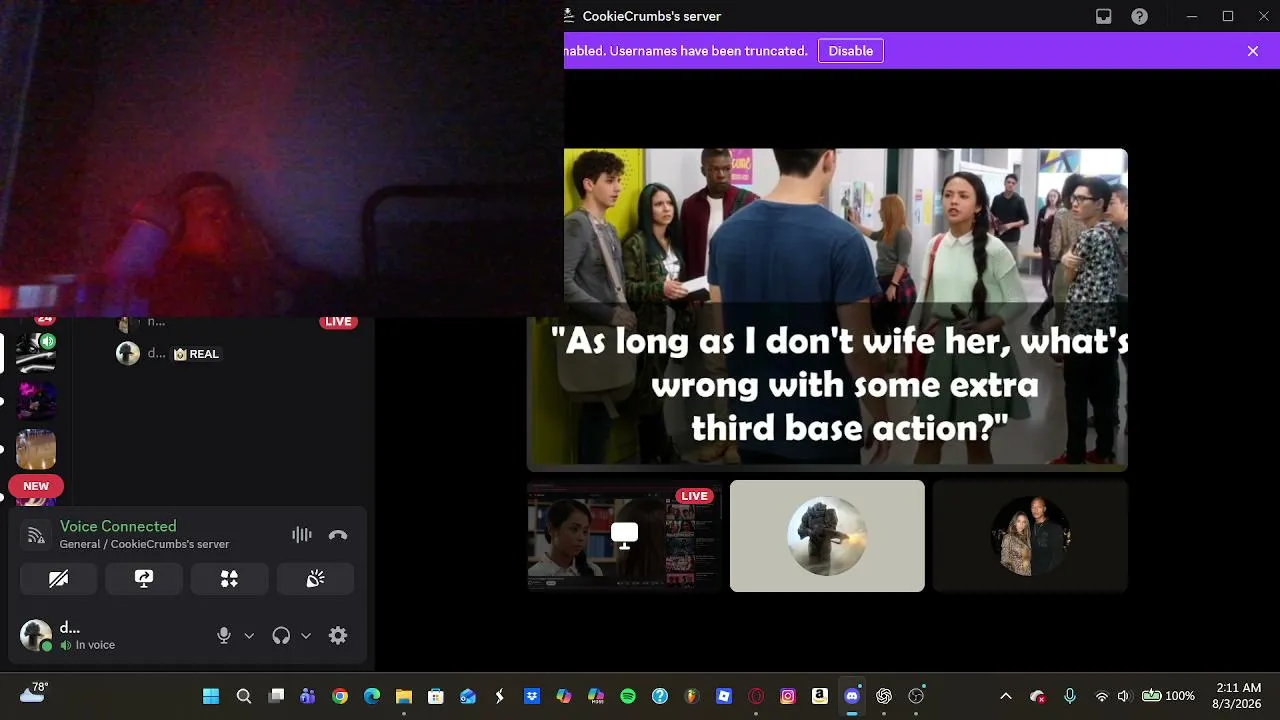Screen dimensions: 1280x720
Task: Open the main stream video with the quote
Action: click(827, 309)
